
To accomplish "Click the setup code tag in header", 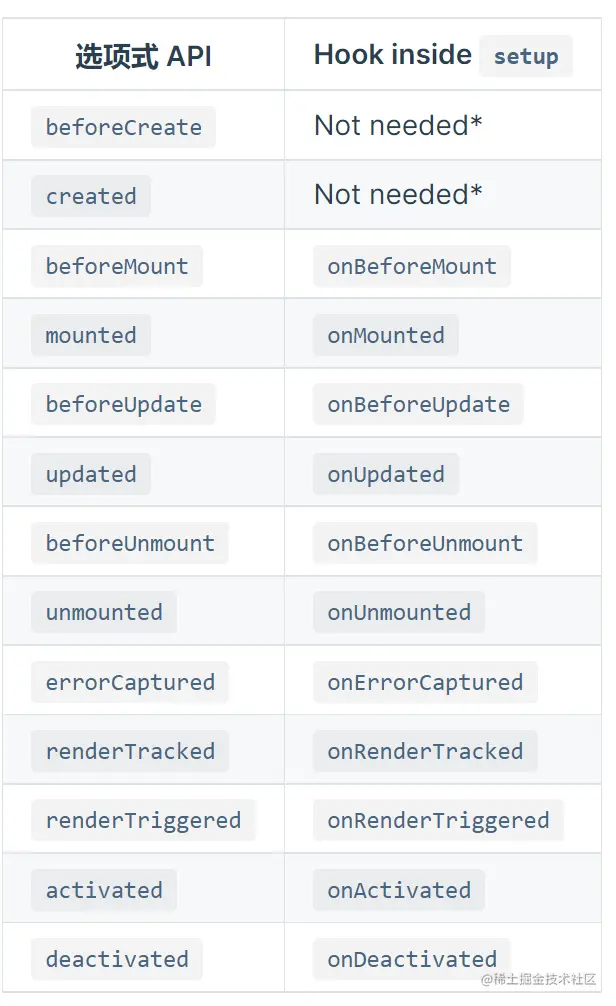I will click(x=525, y=57).
